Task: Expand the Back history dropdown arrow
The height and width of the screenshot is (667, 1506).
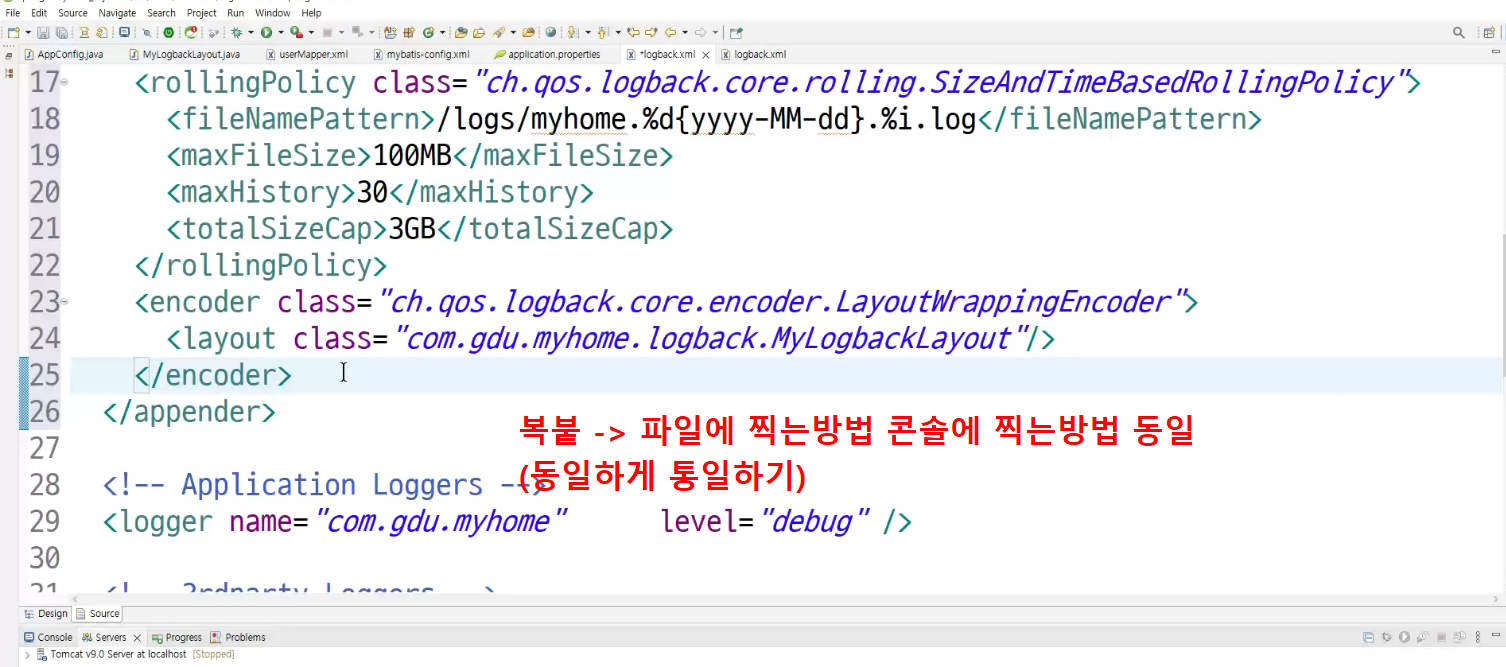Action: pos(685,32)
